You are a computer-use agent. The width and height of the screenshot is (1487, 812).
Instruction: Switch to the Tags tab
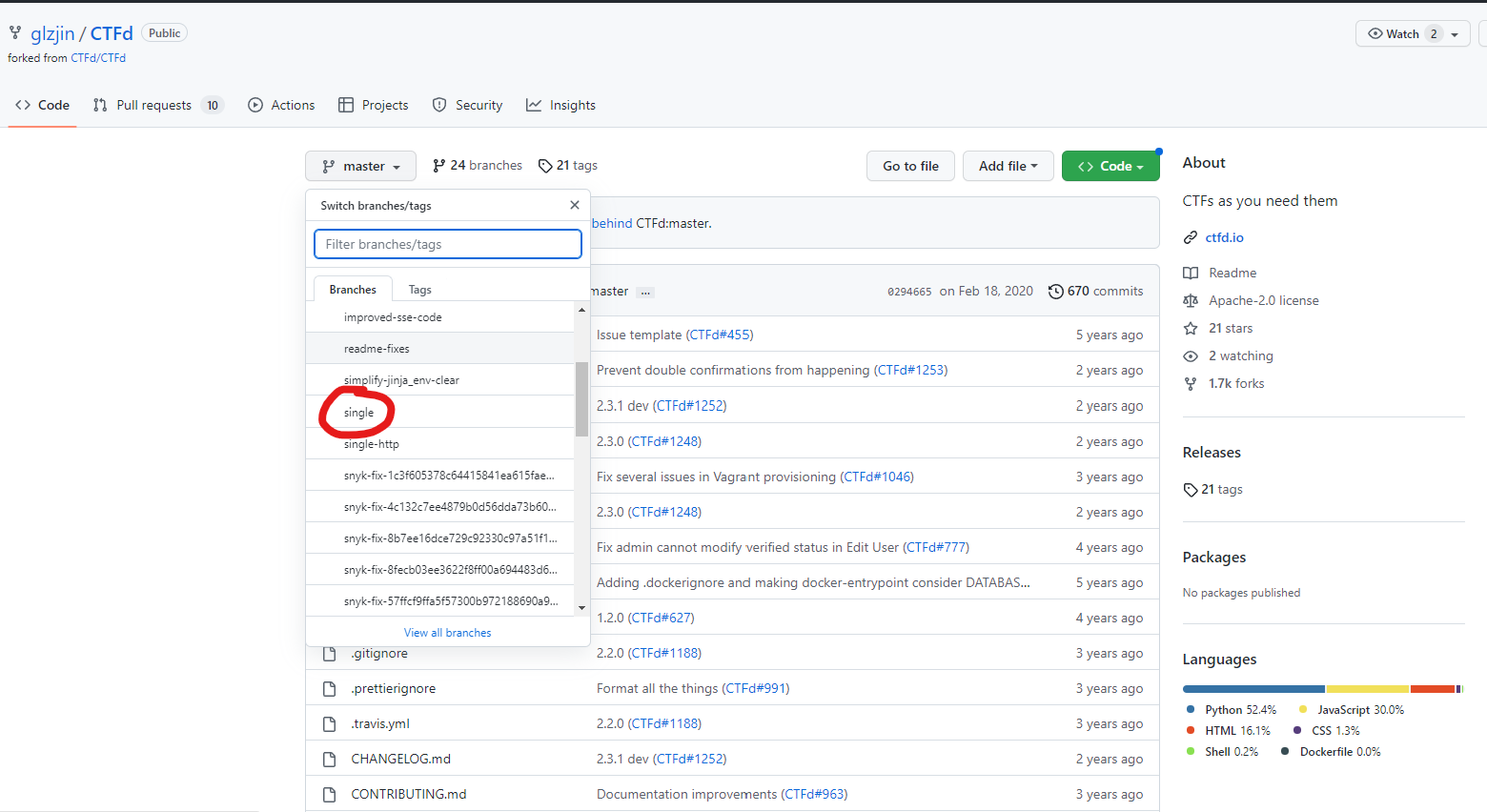[419, 290]
